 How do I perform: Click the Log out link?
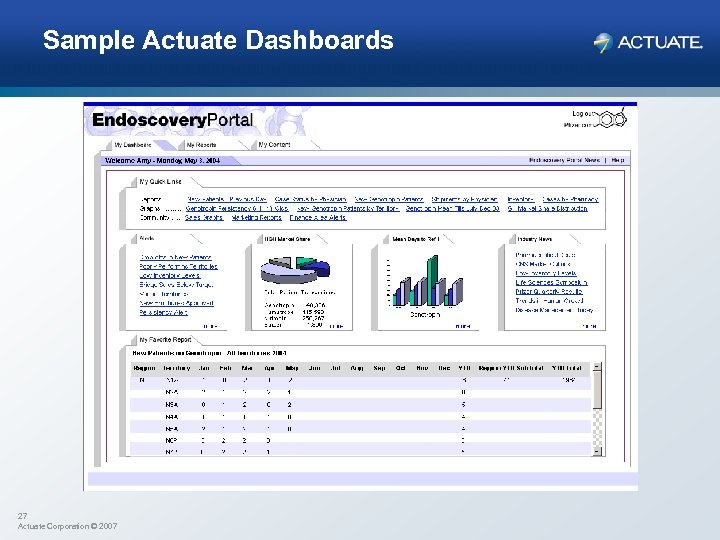tap(583, 113)
